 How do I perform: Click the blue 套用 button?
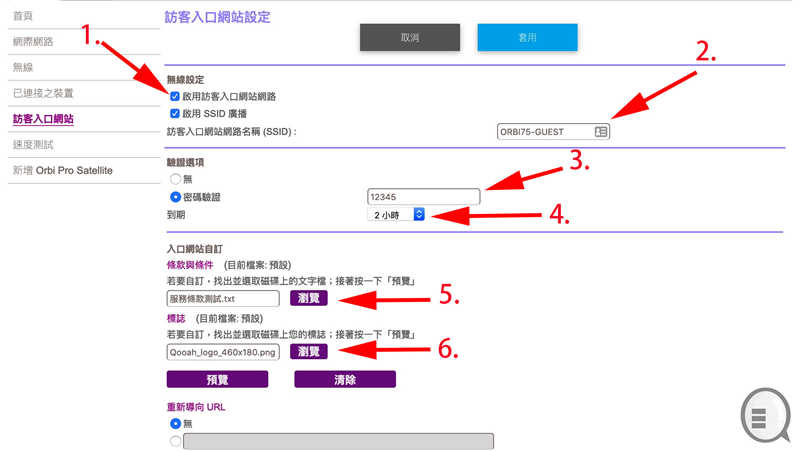527,37
